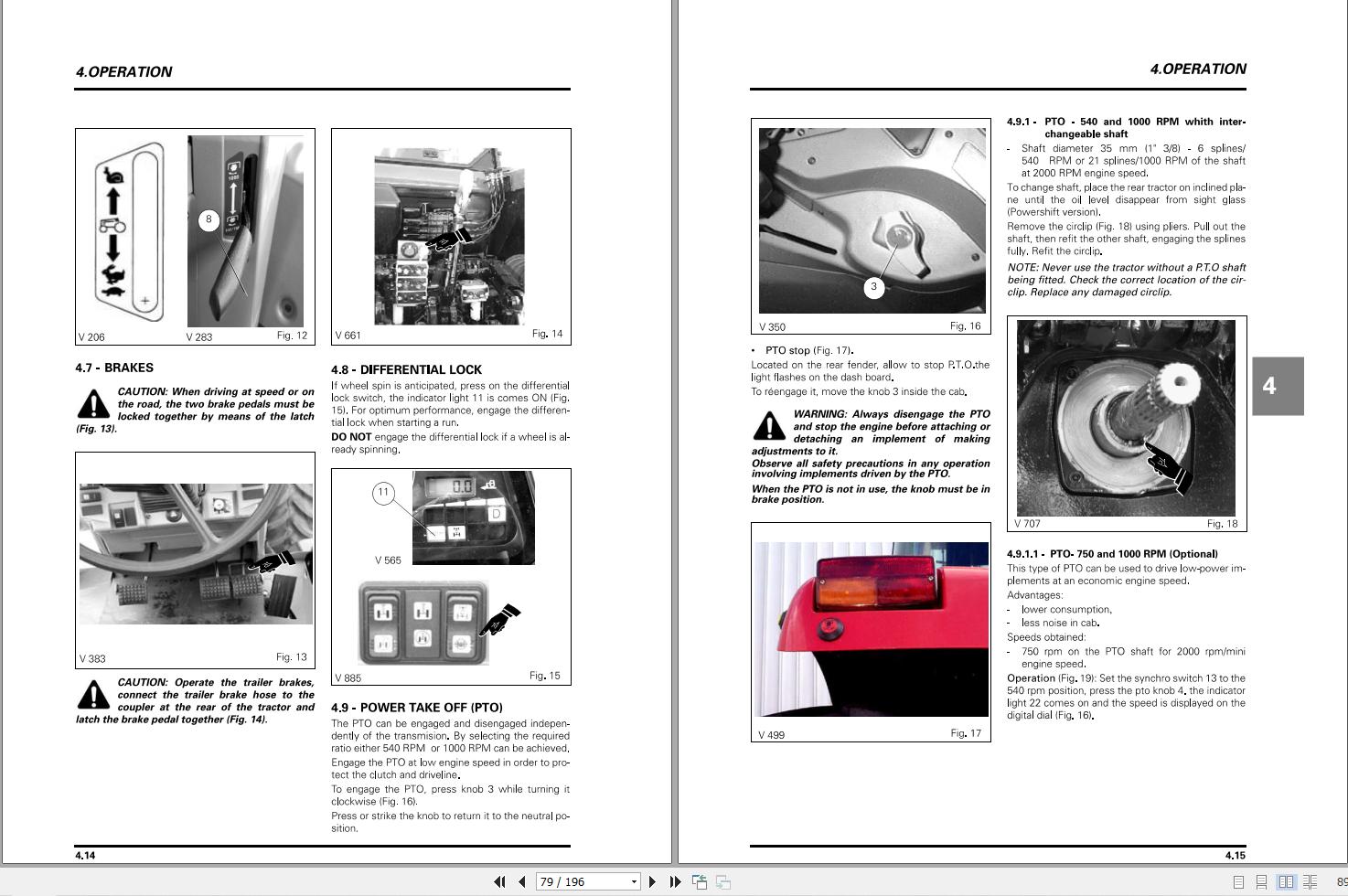Click the V 885 switch panel image
Viewport: 1348px width, 896px height.
[x=423, y=623]
